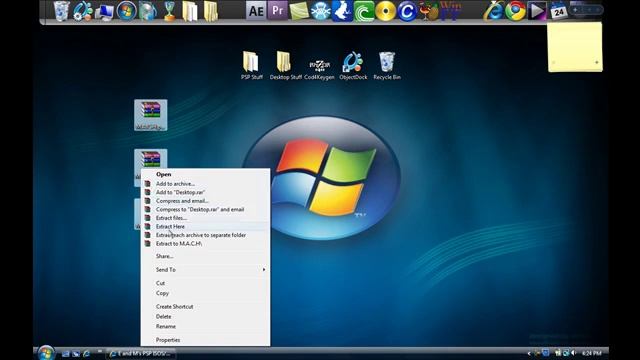Screen dimensions: 640x360
Task: Select Rename in the context menu
Action: pos(205,327)
